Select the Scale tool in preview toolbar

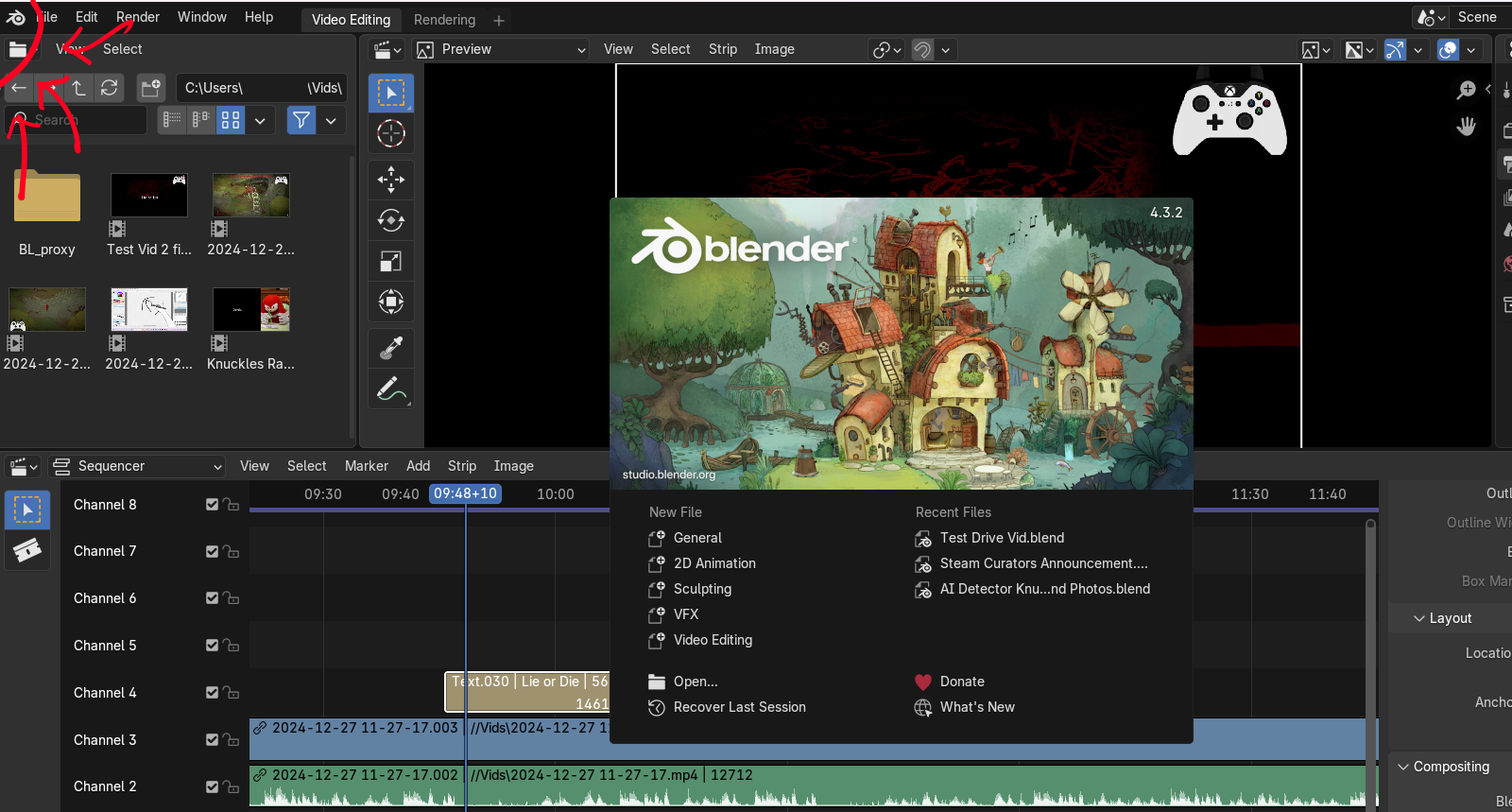pos(391,261)
